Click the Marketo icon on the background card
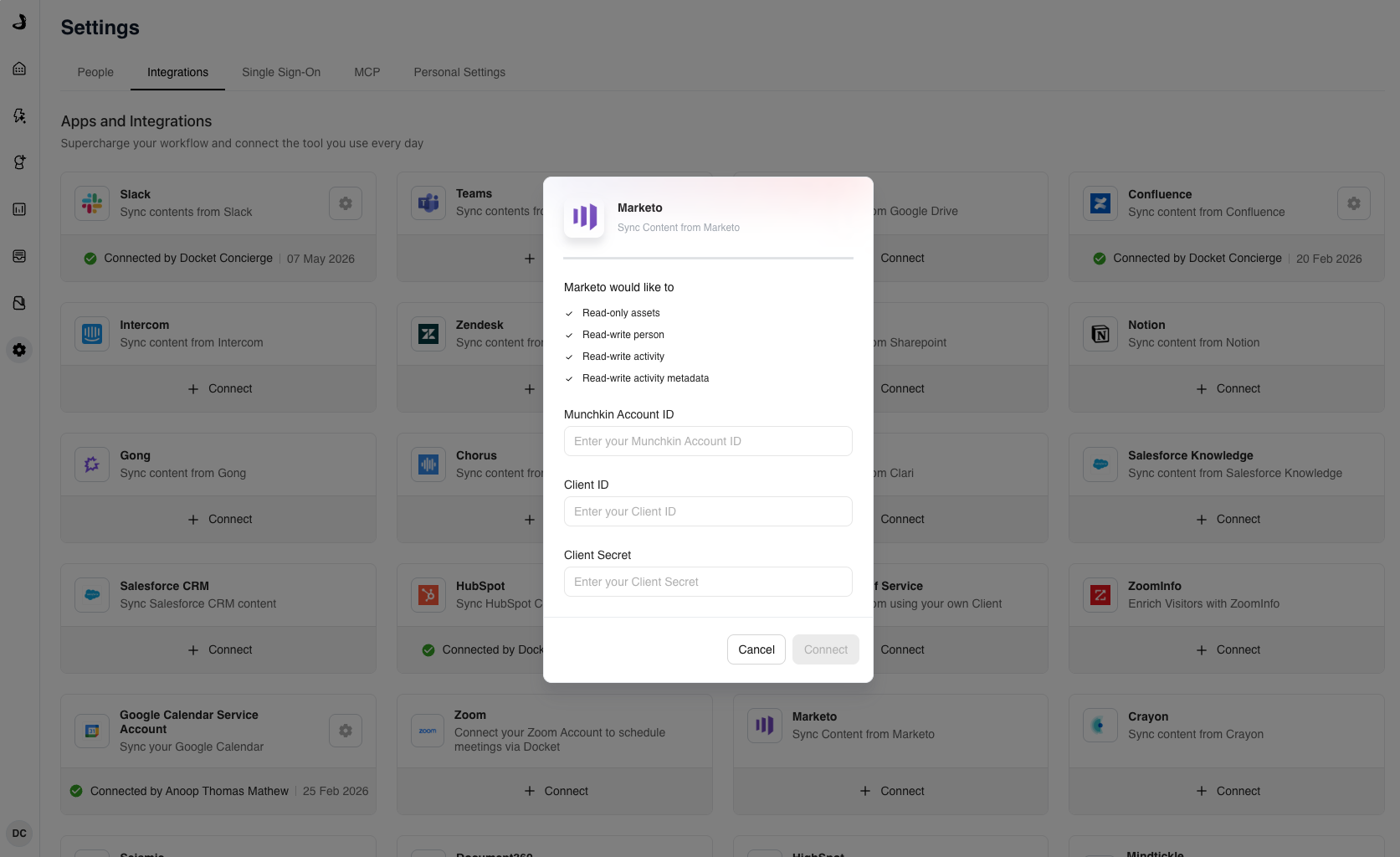 pos(765,726)
